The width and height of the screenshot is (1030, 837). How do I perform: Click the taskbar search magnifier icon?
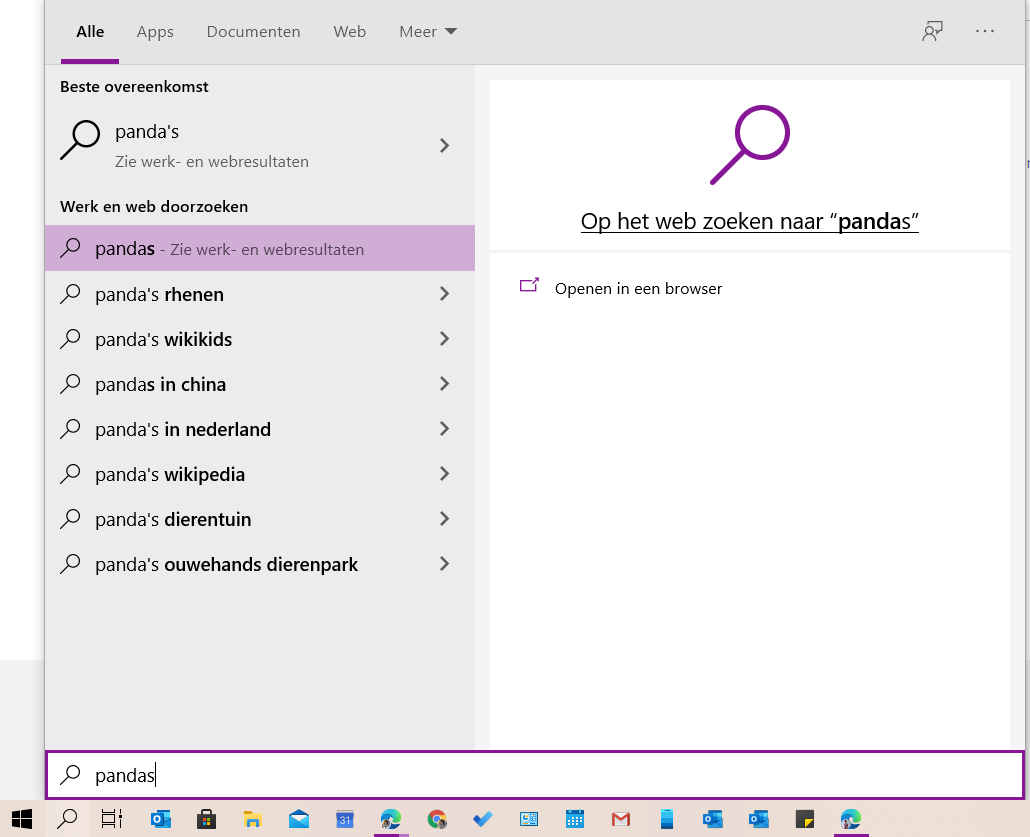(67, 819)
